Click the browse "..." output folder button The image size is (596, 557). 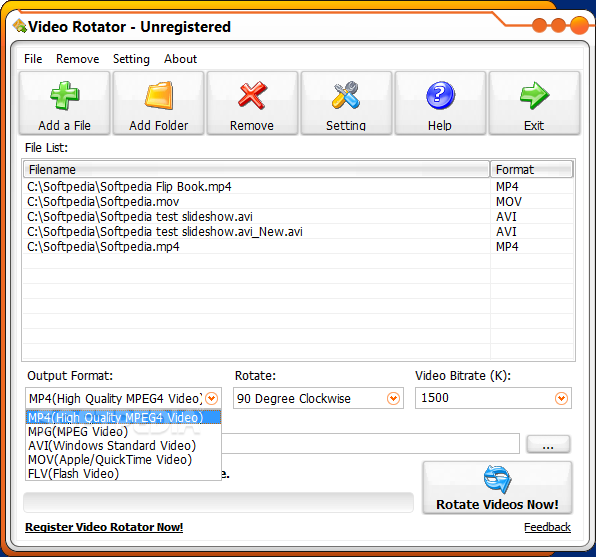point(548,444)
